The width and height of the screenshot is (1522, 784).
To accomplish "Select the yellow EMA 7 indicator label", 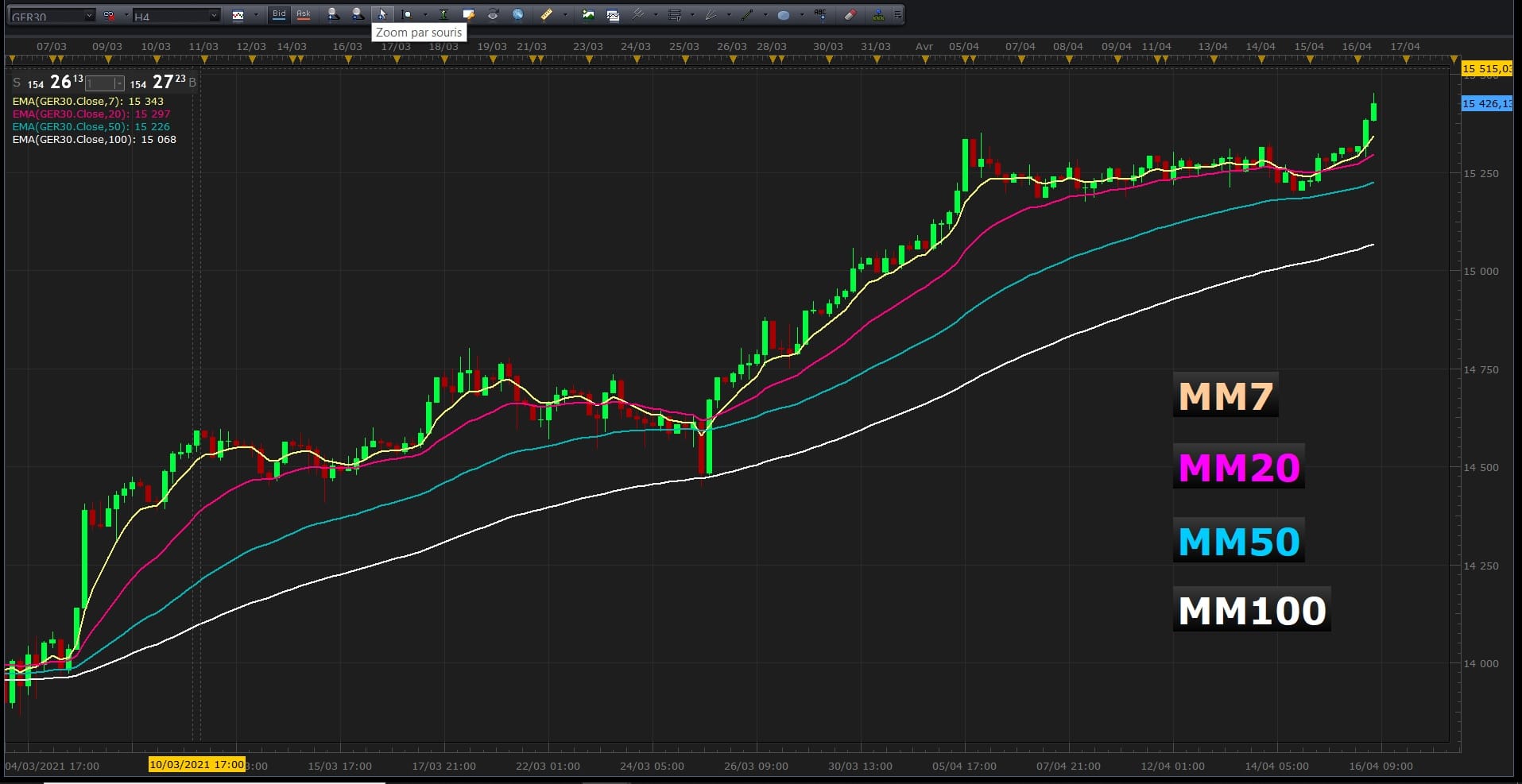I will pyautogui.click(x=88, y=102).
